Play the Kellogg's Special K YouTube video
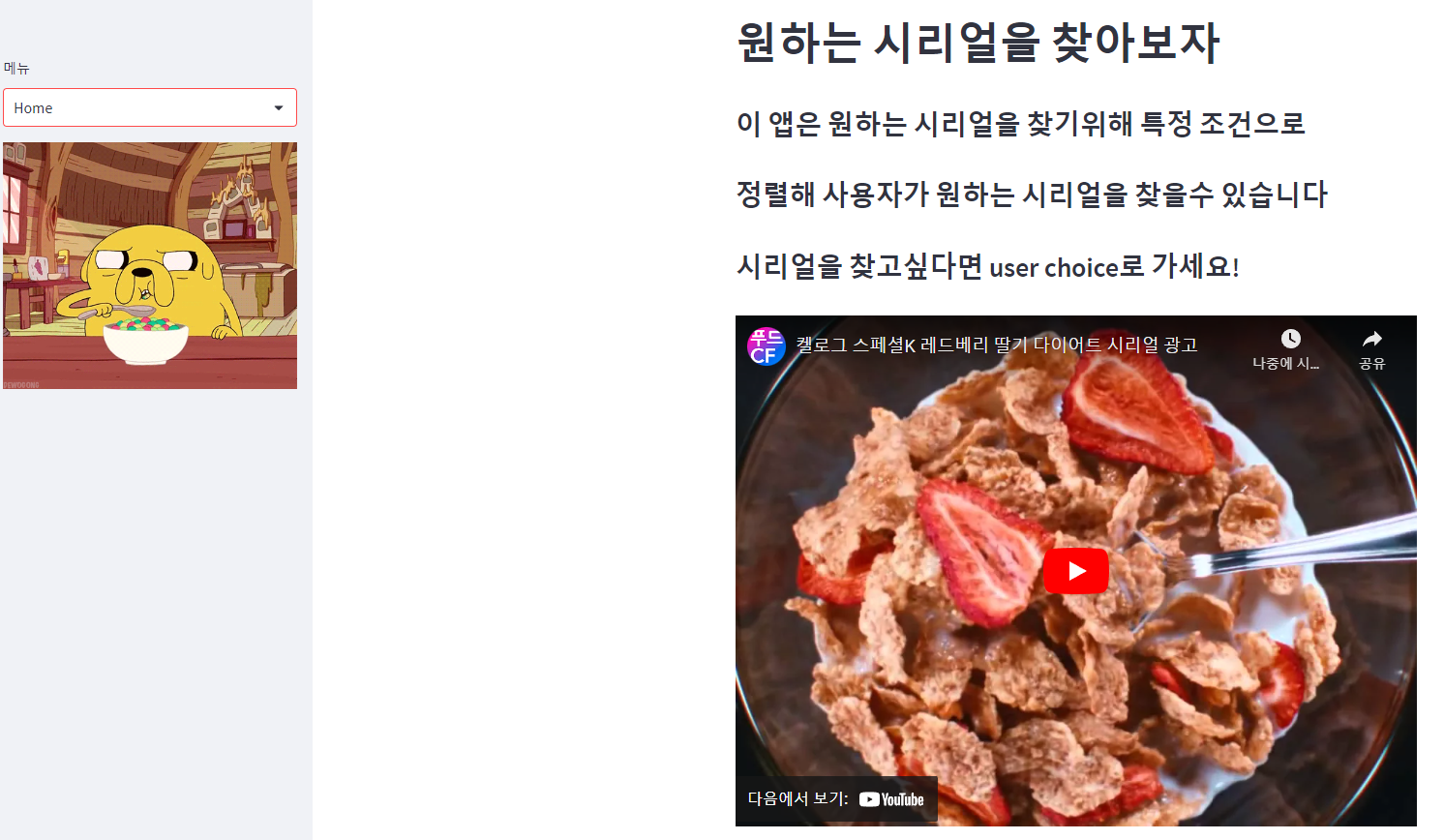The height and width of the screenshot is (840, 1444). [1075, 571]
